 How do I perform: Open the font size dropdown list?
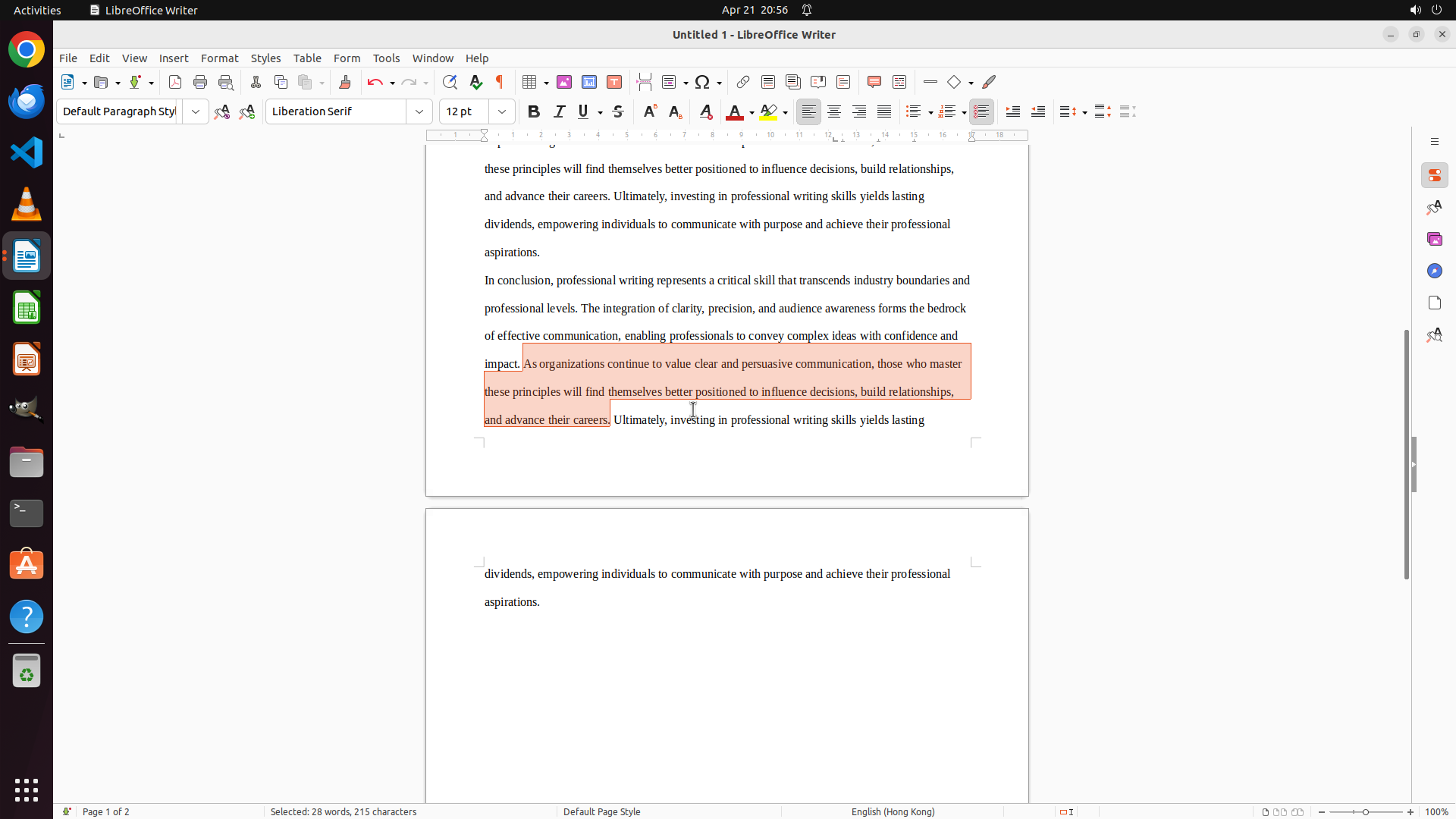[502, 111]
